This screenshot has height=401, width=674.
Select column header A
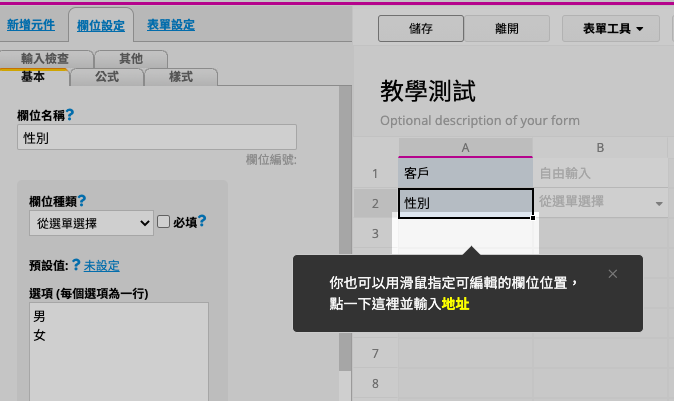(466, 147)
